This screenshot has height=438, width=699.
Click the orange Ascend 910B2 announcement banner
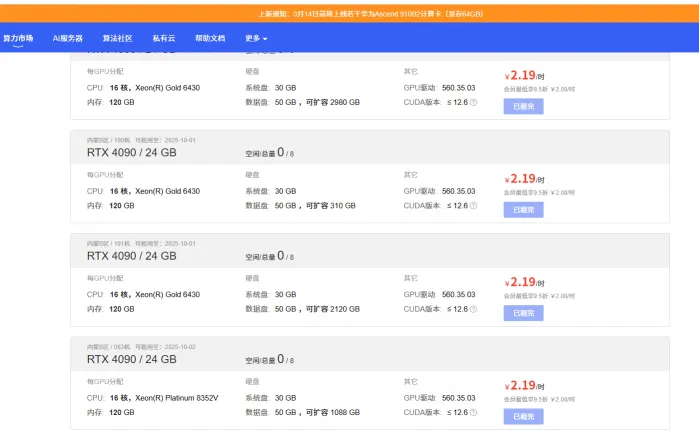pos(350,13)
